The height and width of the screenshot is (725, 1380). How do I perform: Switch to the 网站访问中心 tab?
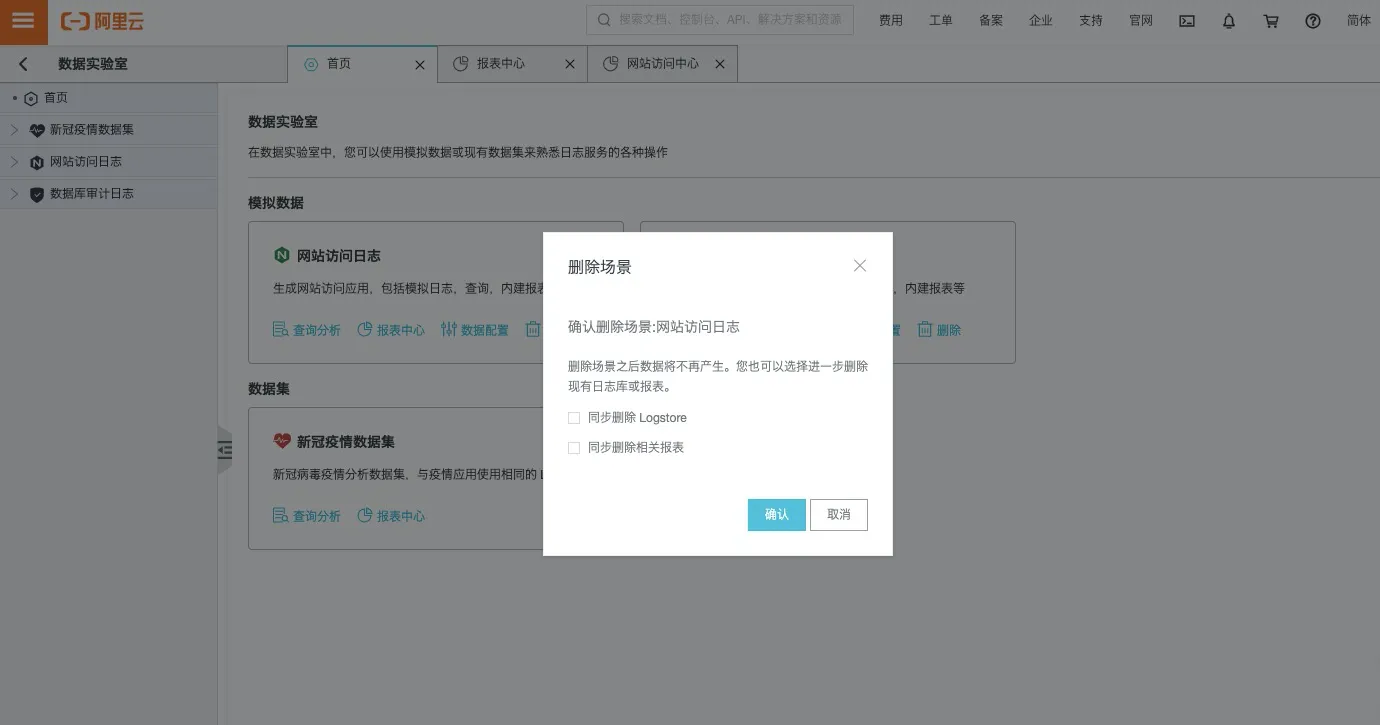coord(662,64)
